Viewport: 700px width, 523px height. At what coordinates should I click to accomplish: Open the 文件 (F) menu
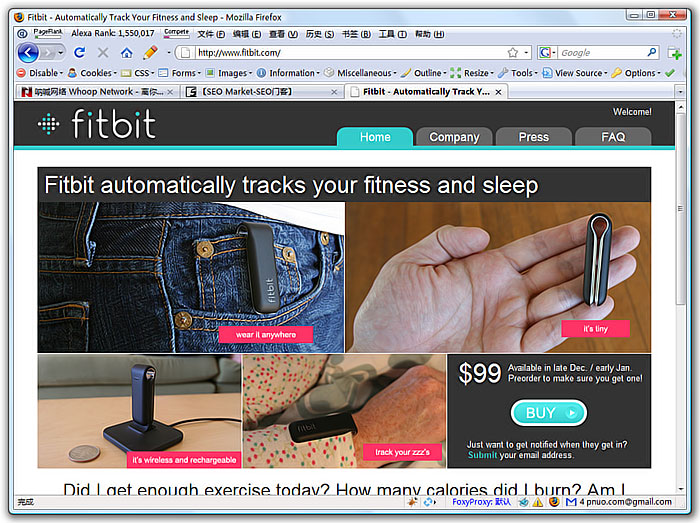coord(211,34)
